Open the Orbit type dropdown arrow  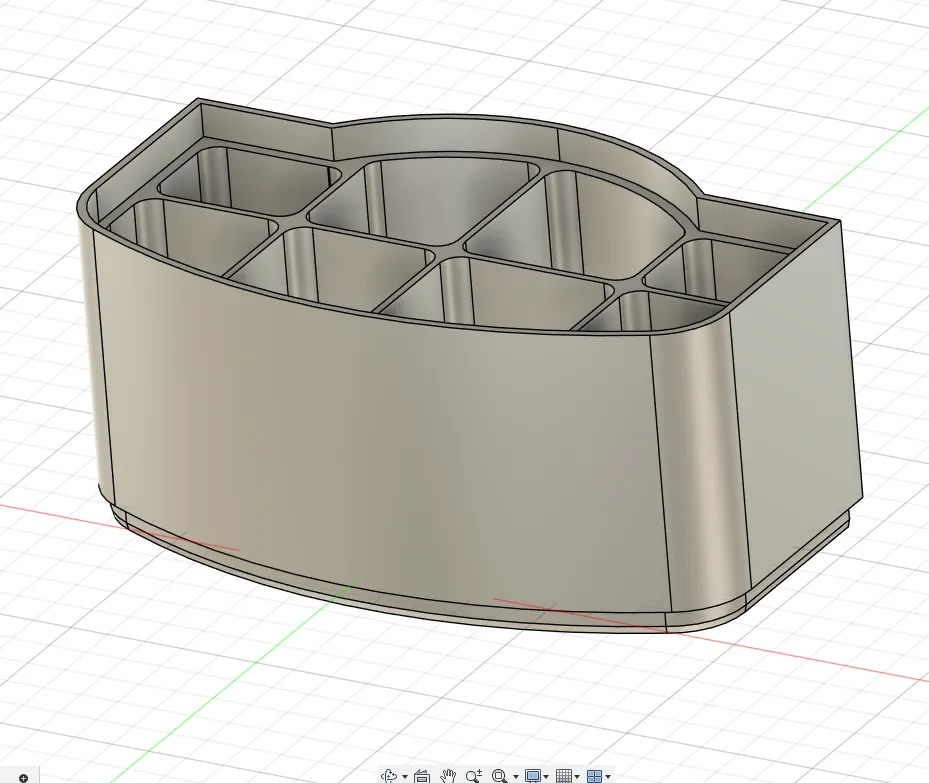point(405,776)
